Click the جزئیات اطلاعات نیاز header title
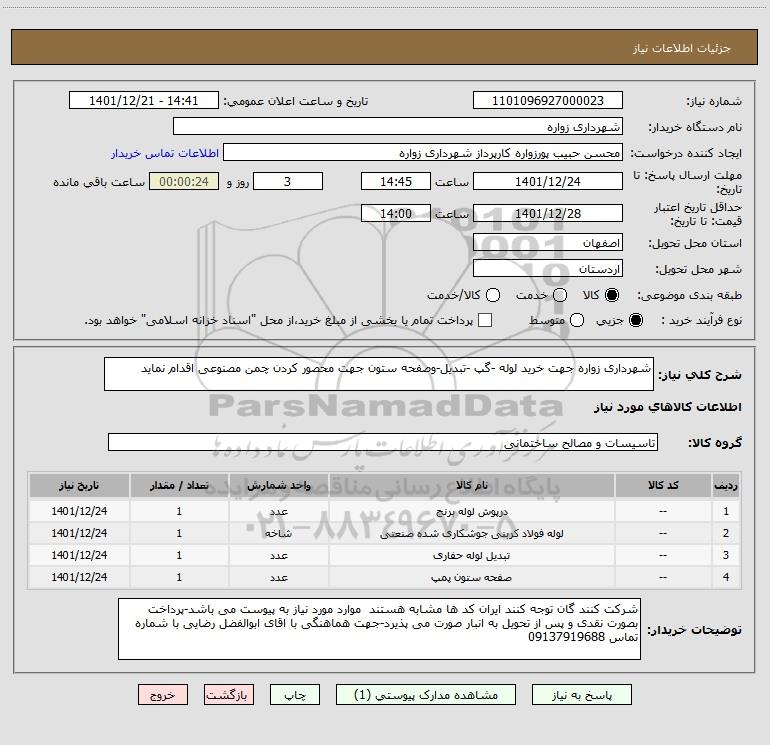Viewport: 770px width, 745px height. (x=682, y=48)
